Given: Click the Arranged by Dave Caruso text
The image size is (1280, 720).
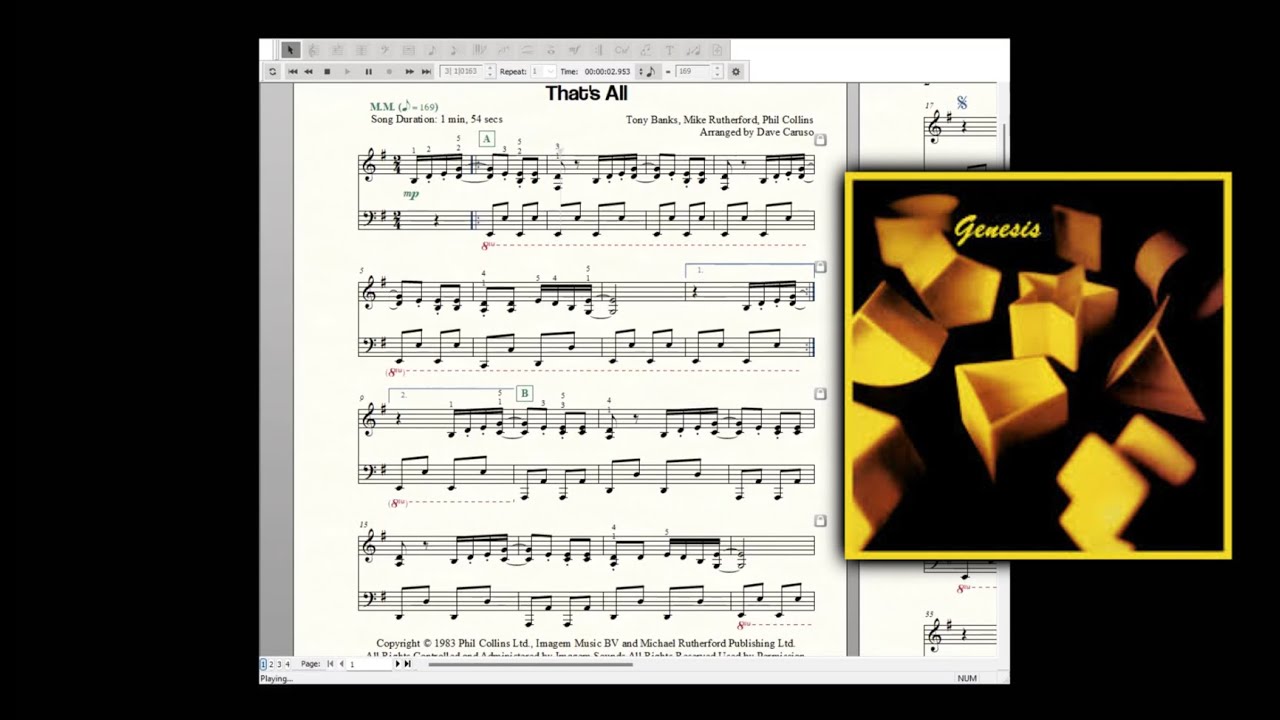Looking at the screenshot, I should 757,132.
